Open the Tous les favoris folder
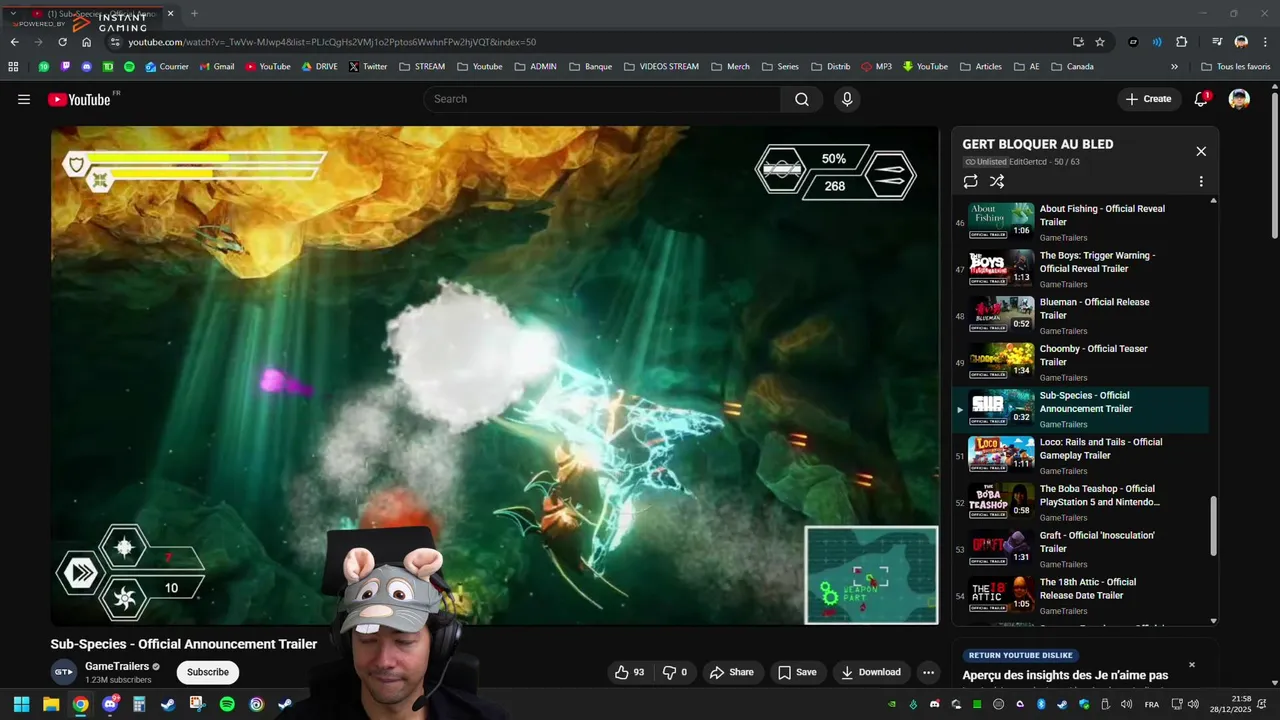The image size is (1280, 720). click(x=1235, y=67)
